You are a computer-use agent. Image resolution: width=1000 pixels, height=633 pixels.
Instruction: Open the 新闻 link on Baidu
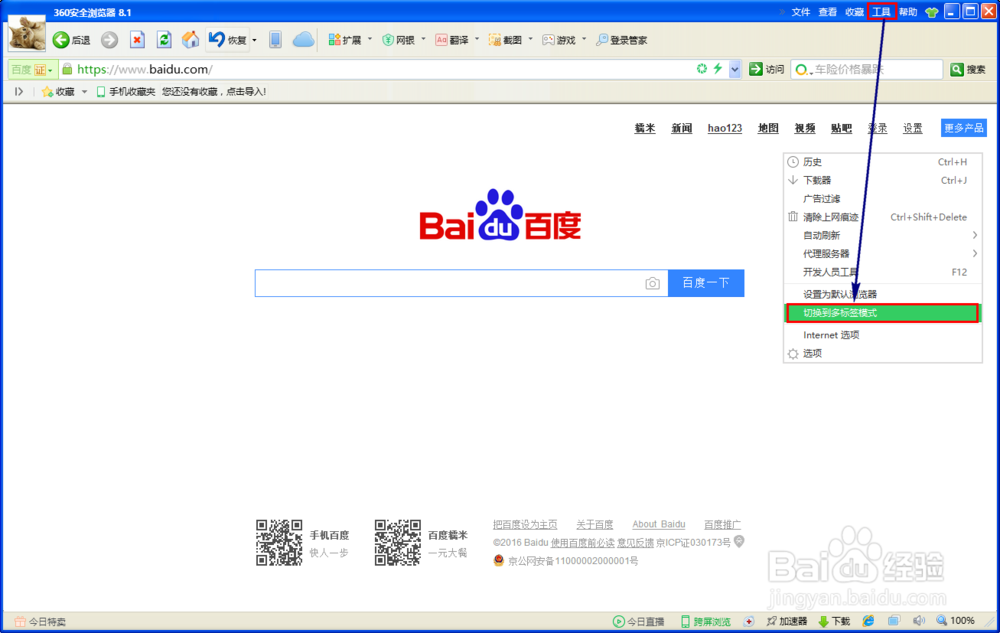pos(682,128)
